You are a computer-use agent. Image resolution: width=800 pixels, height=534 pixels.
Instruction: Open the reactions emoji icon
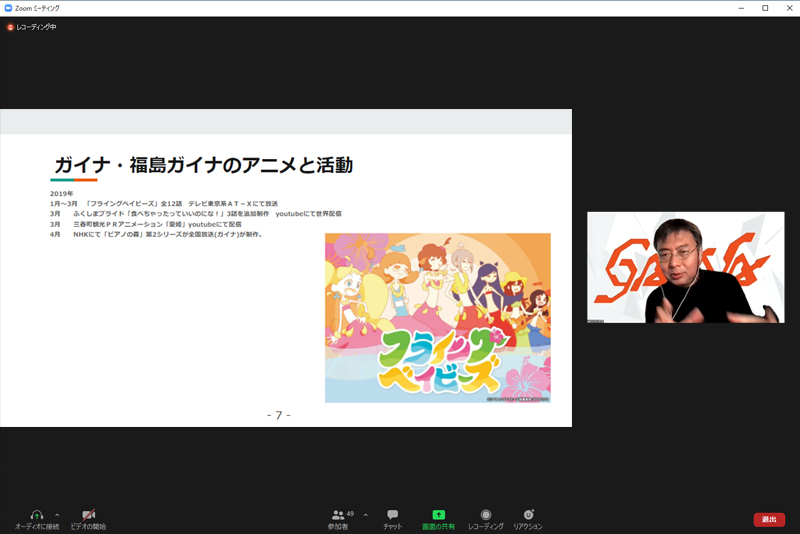(528, 514)
